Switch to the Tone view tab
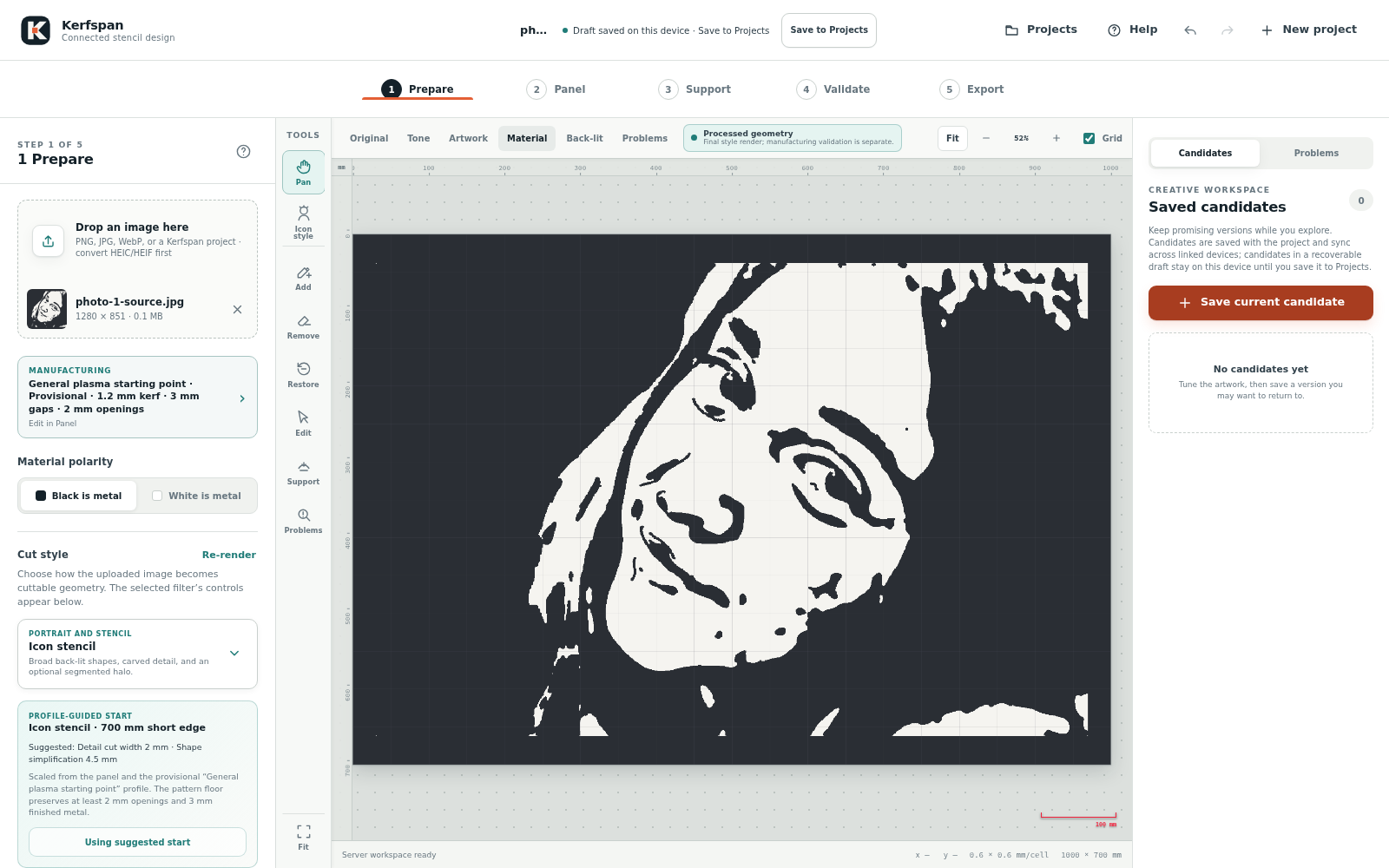This screenshot has height=868, width=1389. (x=418, y=138)
